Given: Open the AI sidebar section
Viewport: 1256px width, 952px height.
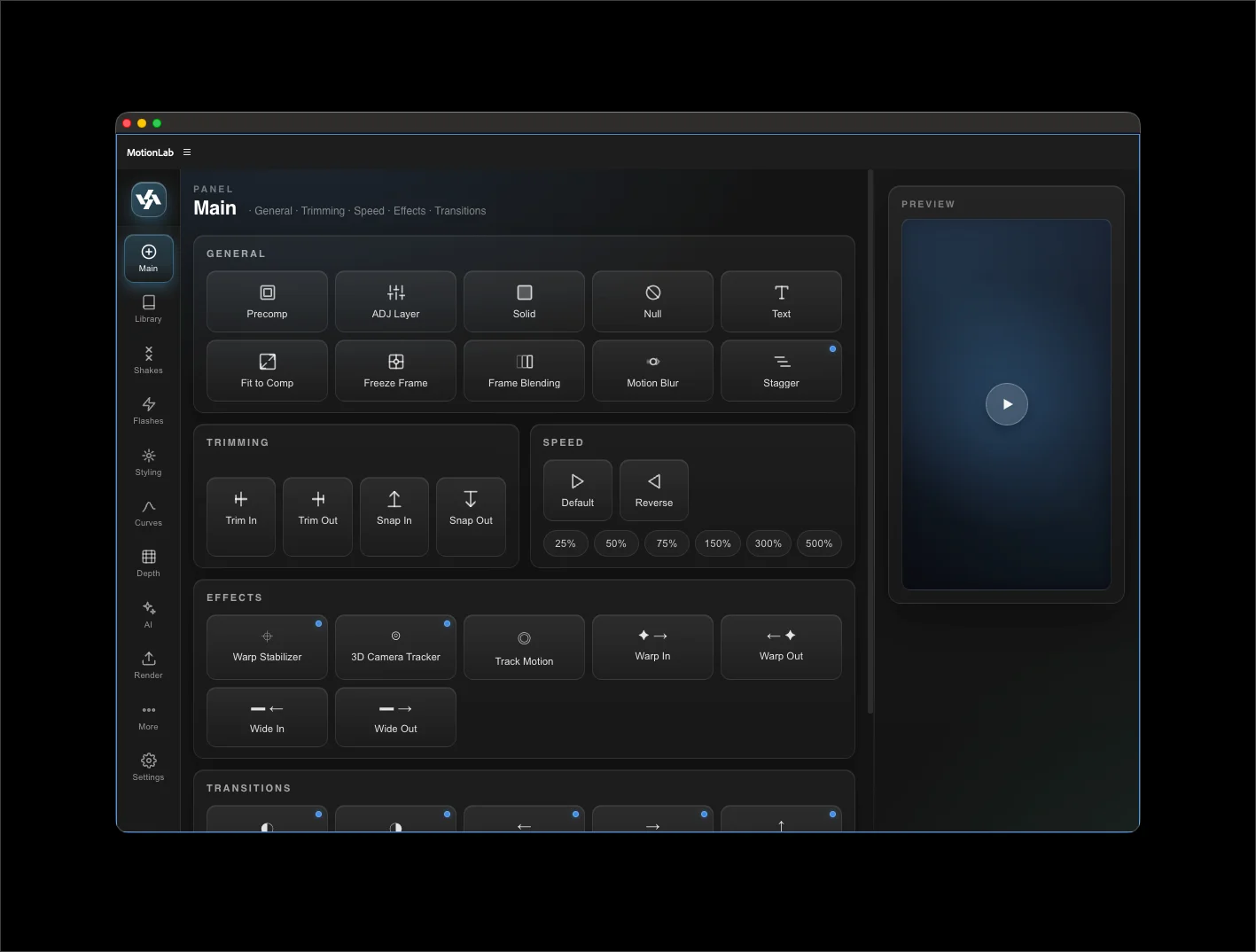Looking at the screenshot, I should [x=148, y=614].
